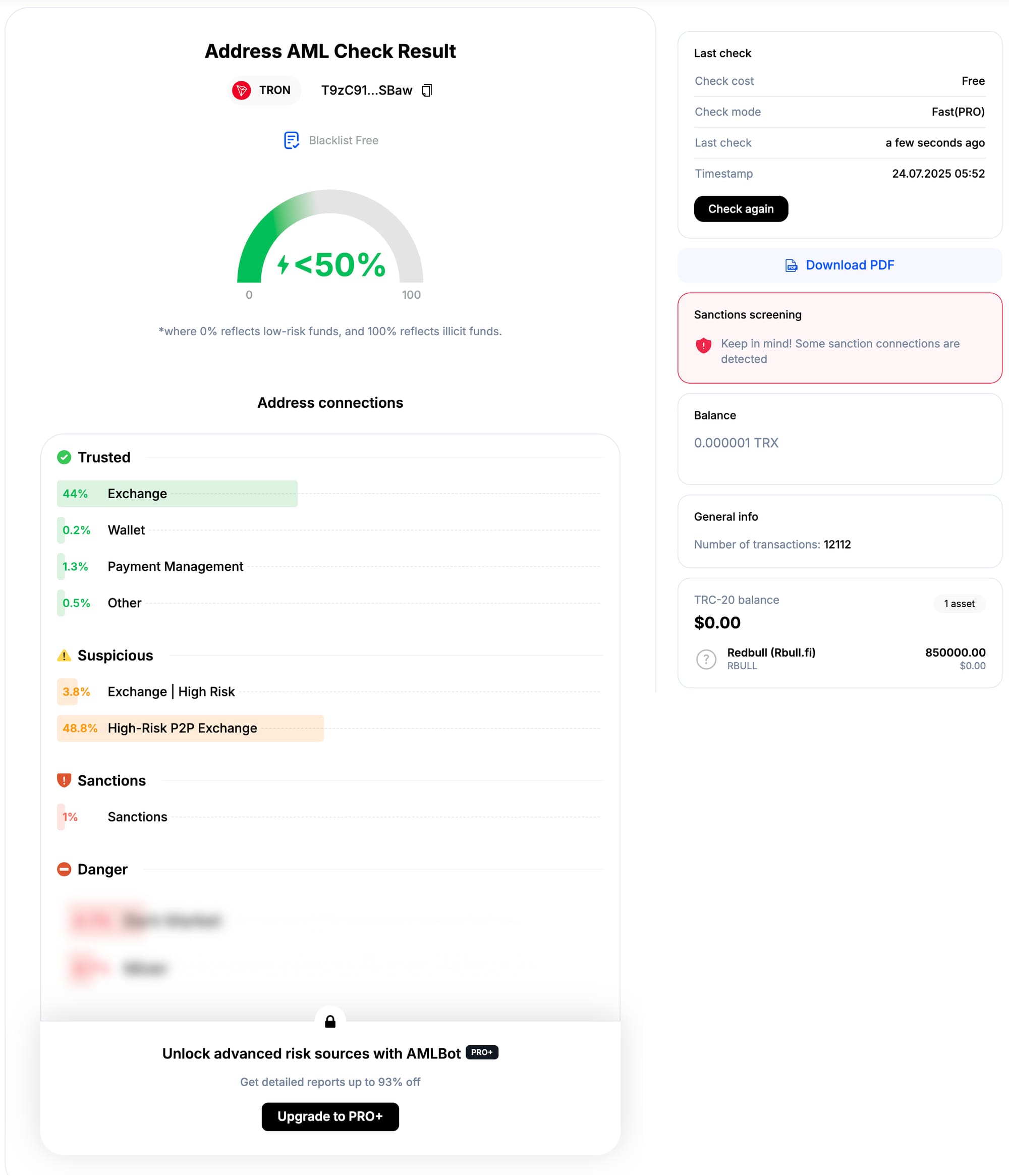
Task: Click the green Trusted checkmark icon
Action: pos(64,457)
